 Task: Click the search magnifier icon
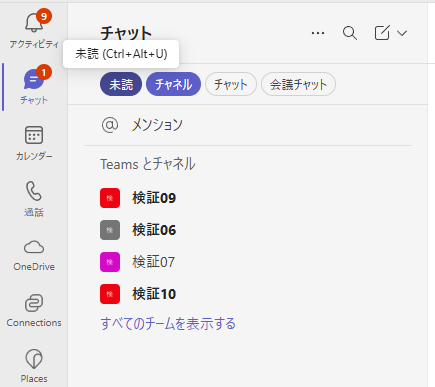point(350,33)
